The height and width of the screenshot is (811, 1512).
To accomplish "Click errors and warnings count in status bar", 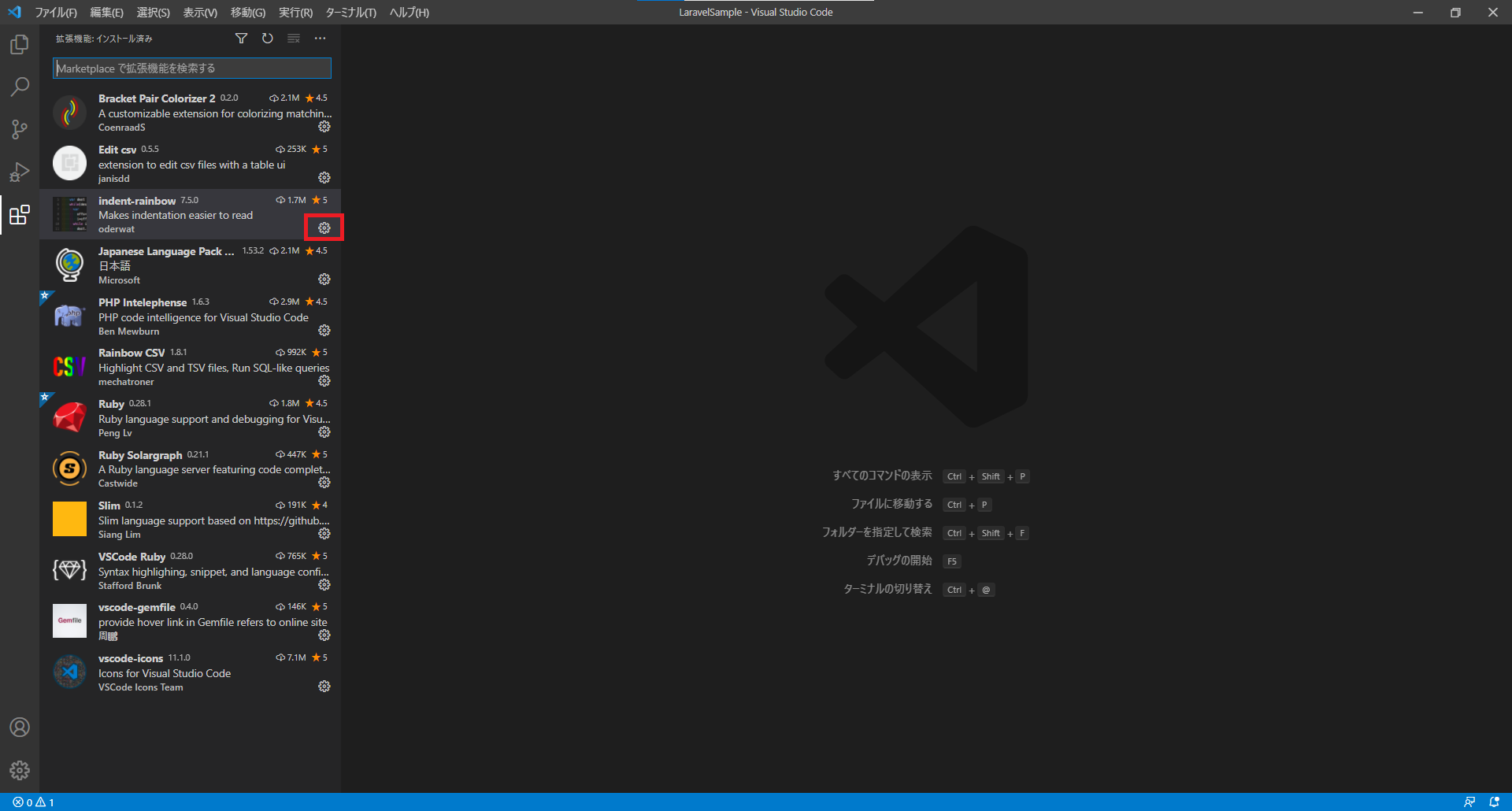I will [33, 802].
